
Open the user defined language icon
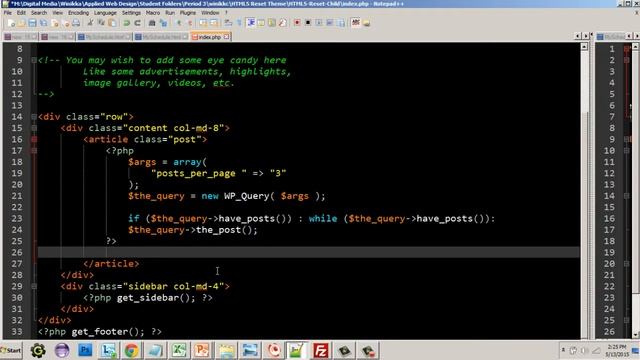point(260,23)
